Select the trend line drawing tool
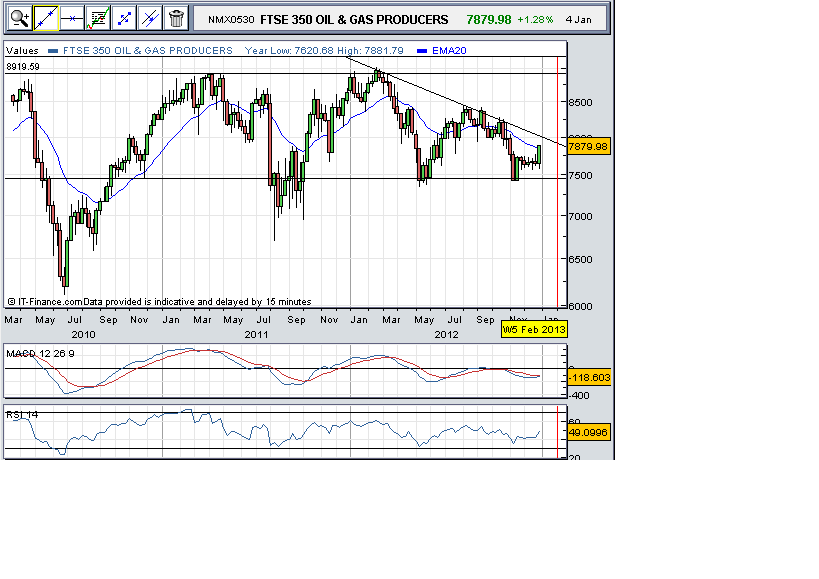Viewport: 819px width, 579px height. tap(46, 17)
